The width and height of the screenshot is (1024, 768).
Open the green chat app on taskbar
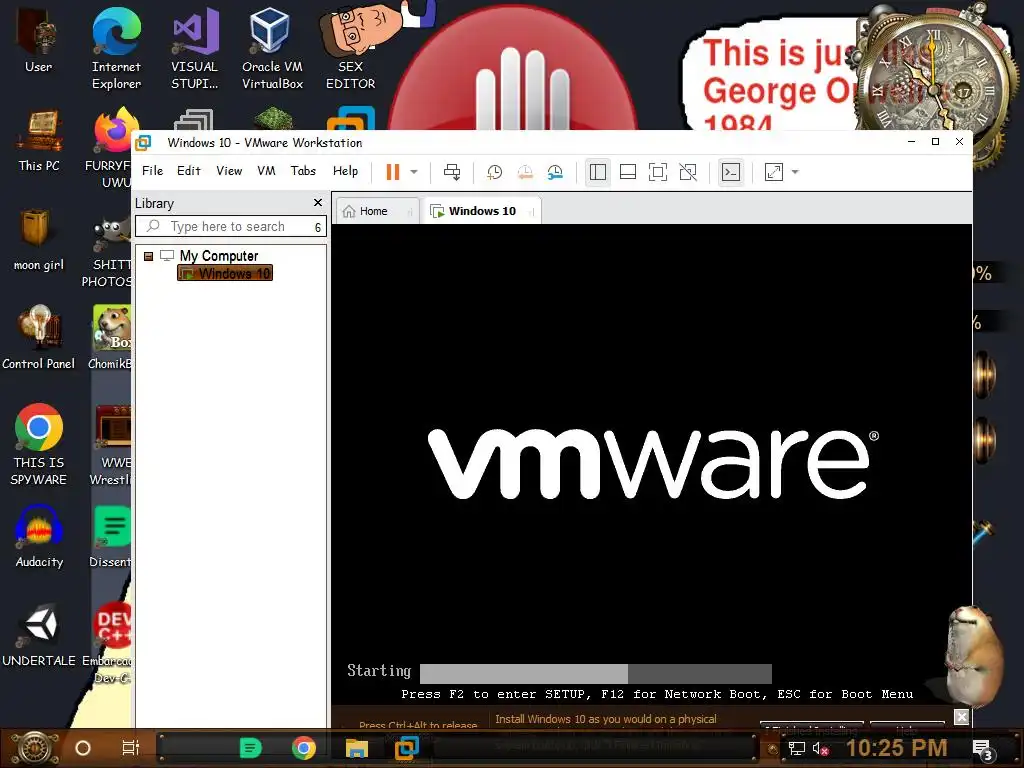click(250, 748)
